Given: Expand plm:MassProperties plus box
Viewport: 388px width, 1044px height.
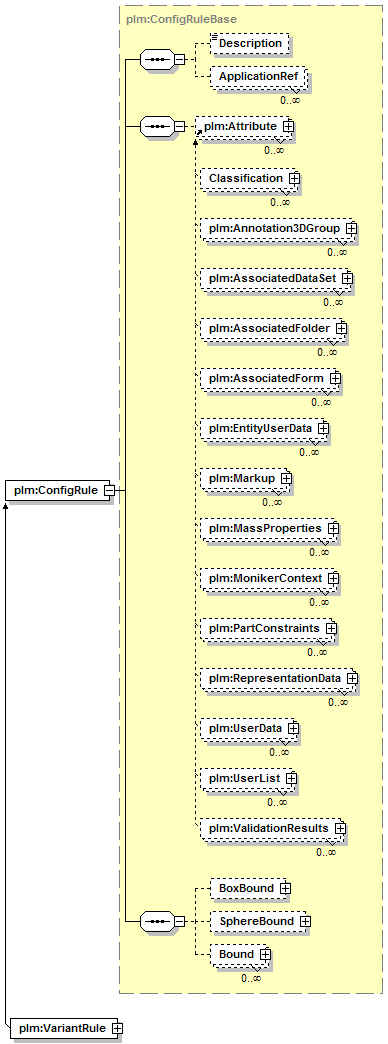Looking at the screenshot, I should tap(333, 528).
